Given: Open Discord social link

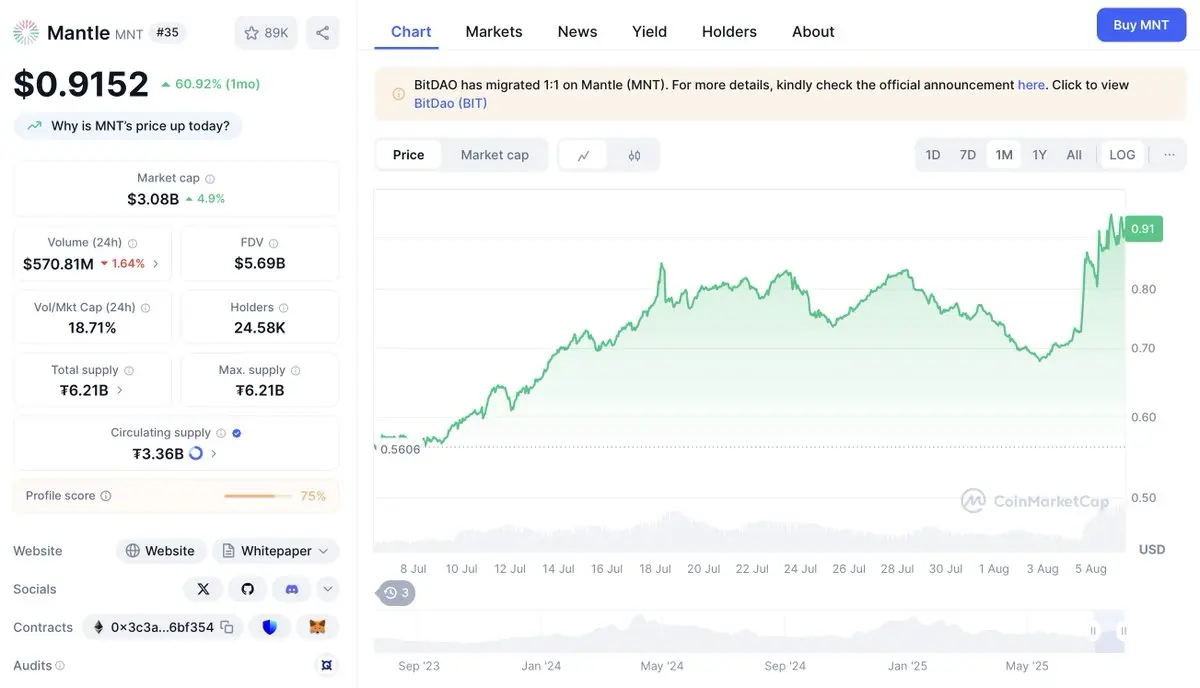Looking at the screenshot, I should point(292,589).
